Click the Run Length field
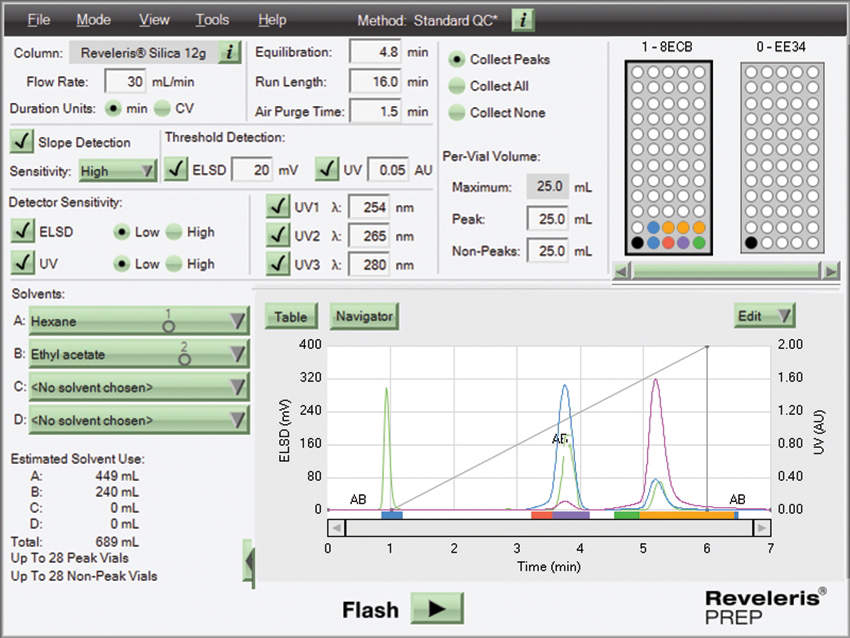 (375, 82)
